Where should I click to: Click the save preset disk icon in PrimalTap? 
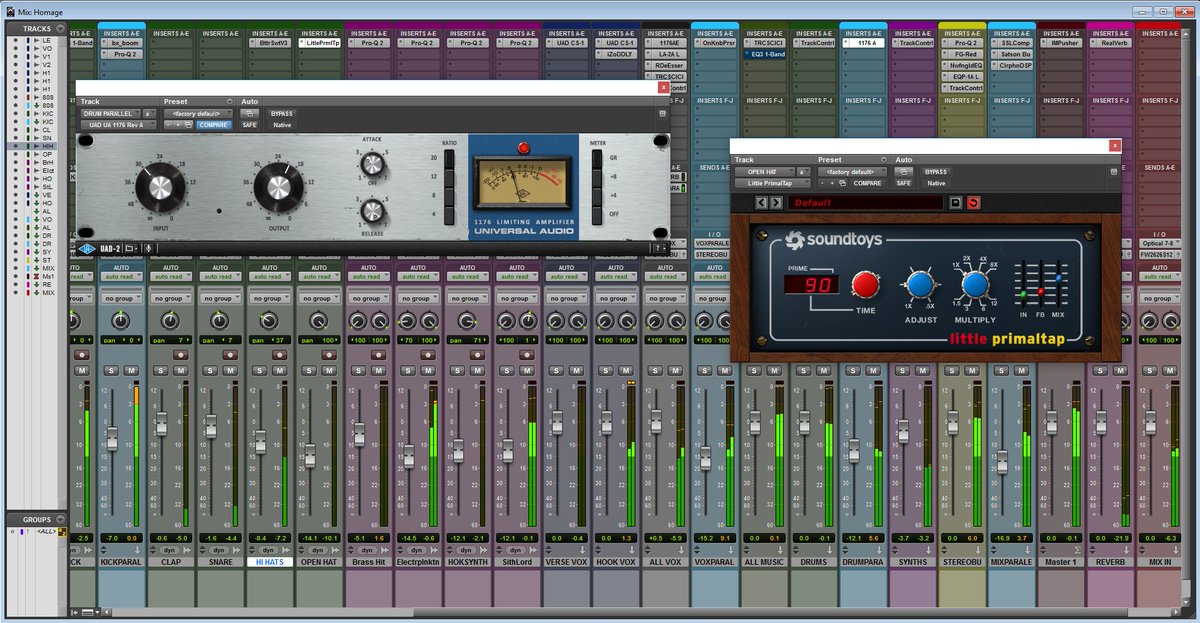955,203
